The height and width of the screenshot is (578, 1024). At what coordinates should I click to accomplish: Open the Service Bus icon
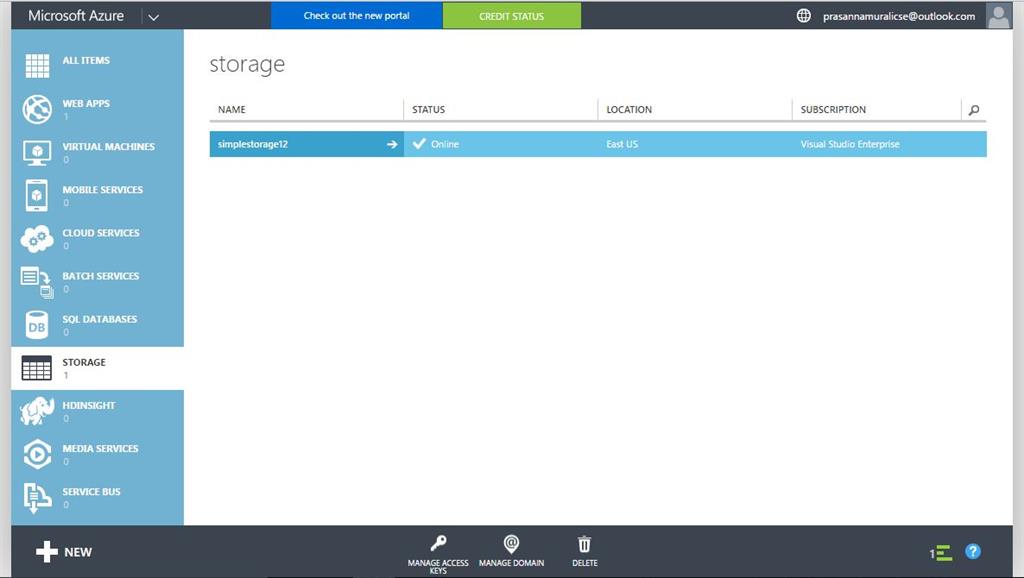click(x=37, y=498)
